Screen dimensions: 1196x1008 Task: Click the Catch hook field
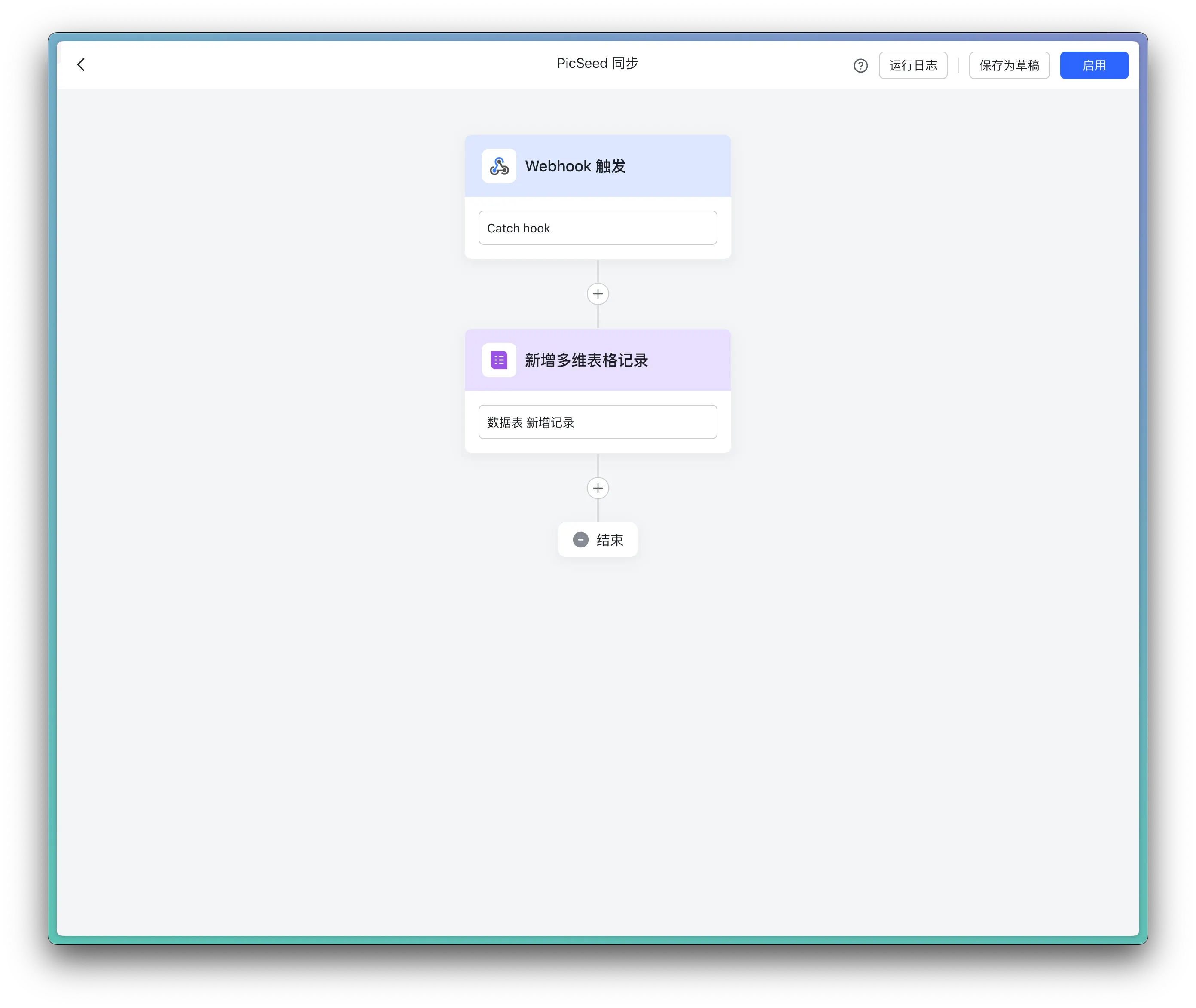598,228
